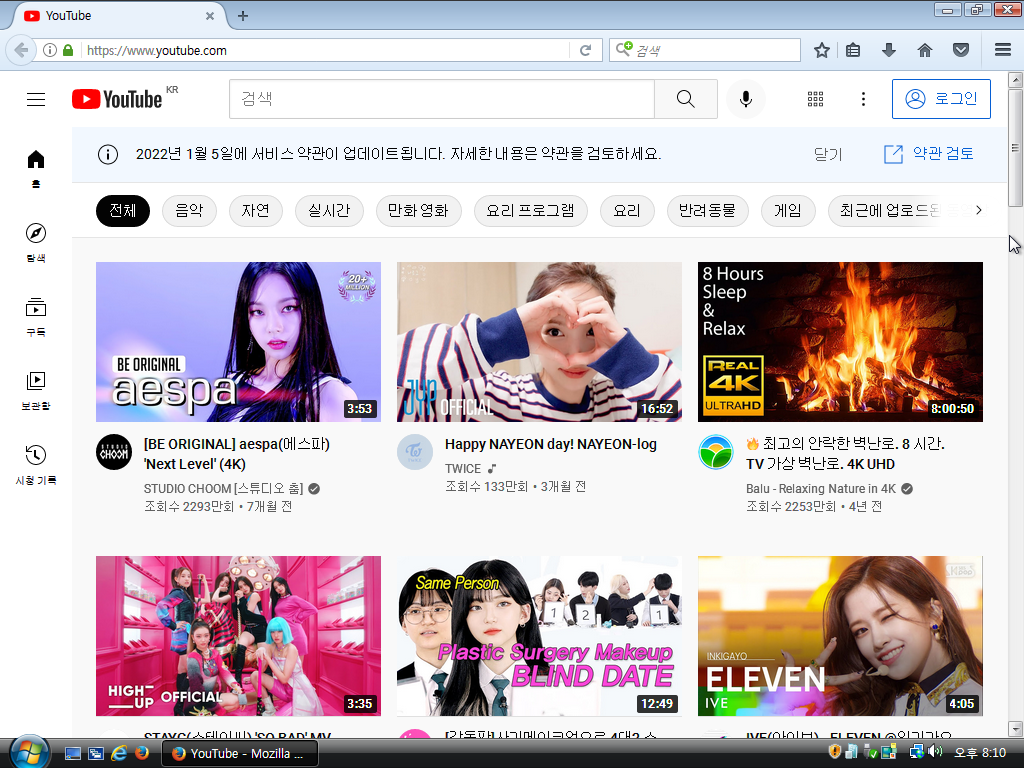Click the Firefox back arrow button
Screen dimensions: 1024x768
[x=21, y=50]
